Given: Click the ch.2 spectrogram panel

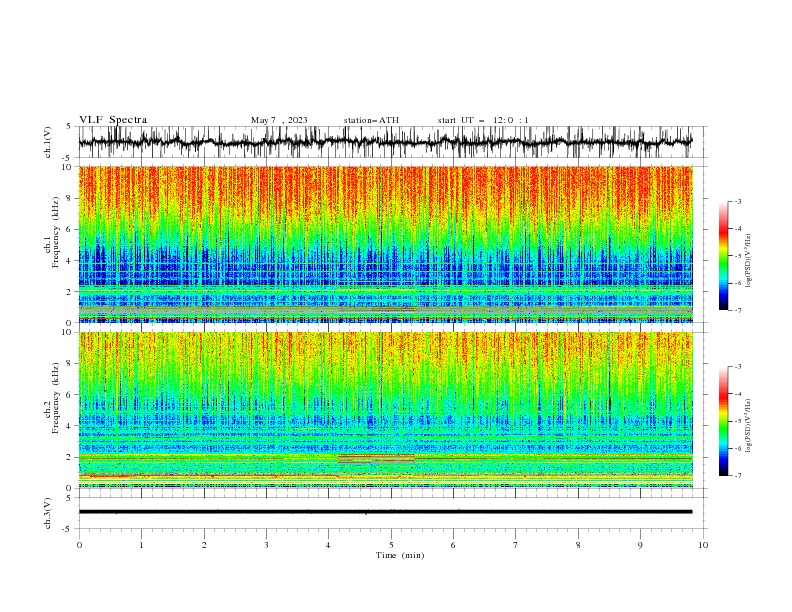Looking at the screenshot, I should (x=385, y=410).
